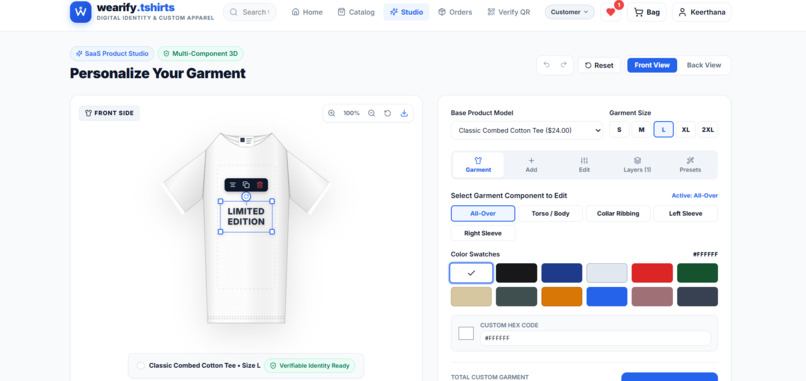Viewport: 806px width, 381px height.
Task: Open the Bag cart
Action: [x=647, y=12]
